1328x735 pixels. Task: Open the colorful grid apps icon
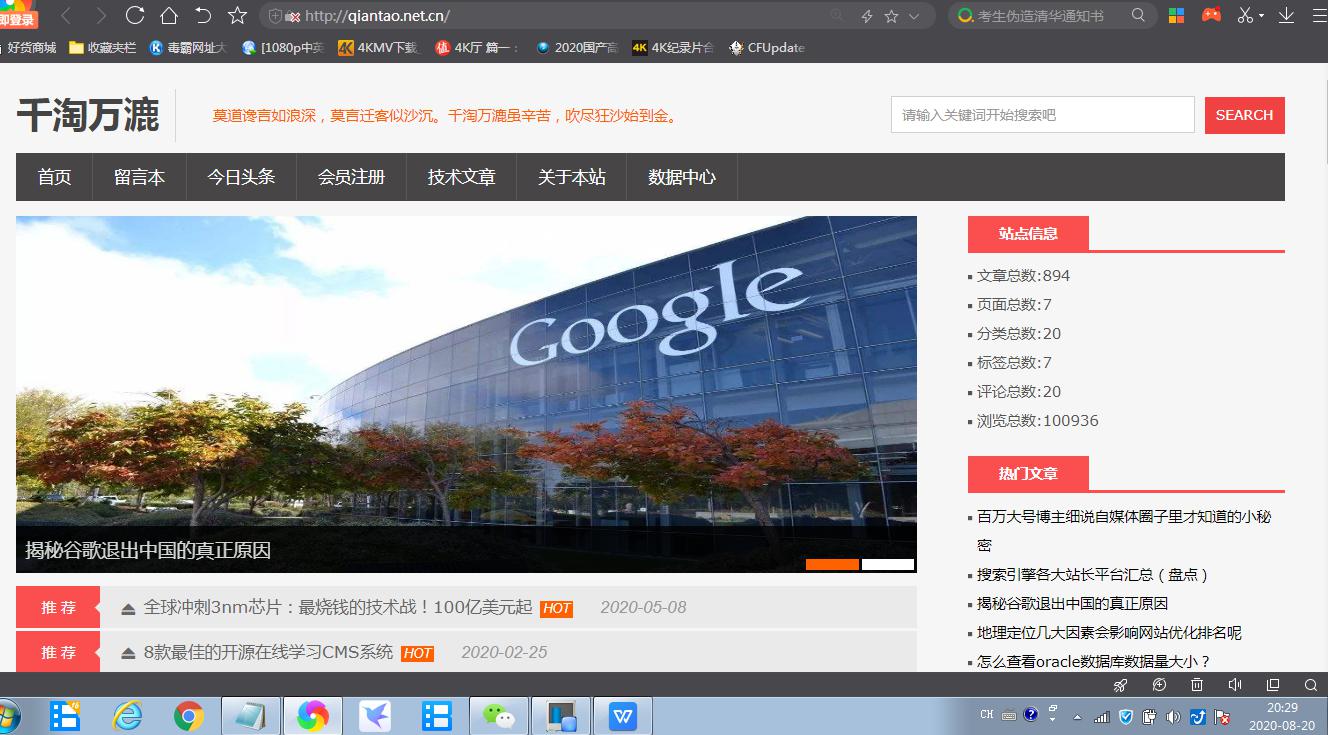pyautogui.click(x=1177, y=15)
